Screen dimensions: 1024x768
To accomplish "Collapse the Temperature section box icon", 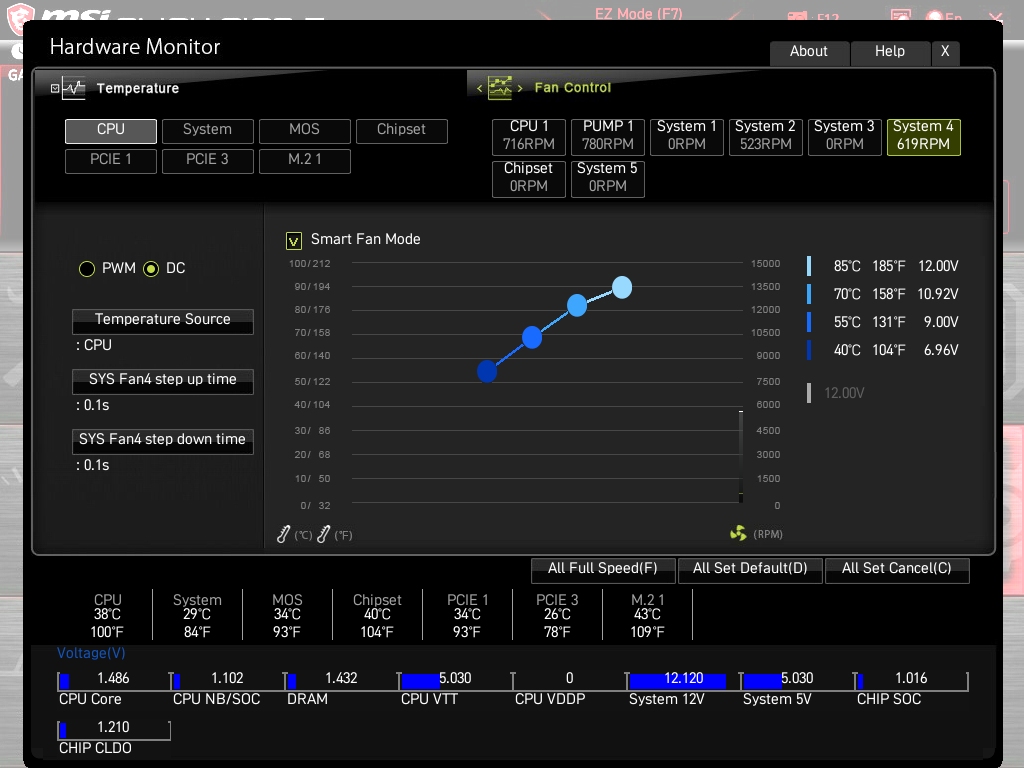I will 55,88.
